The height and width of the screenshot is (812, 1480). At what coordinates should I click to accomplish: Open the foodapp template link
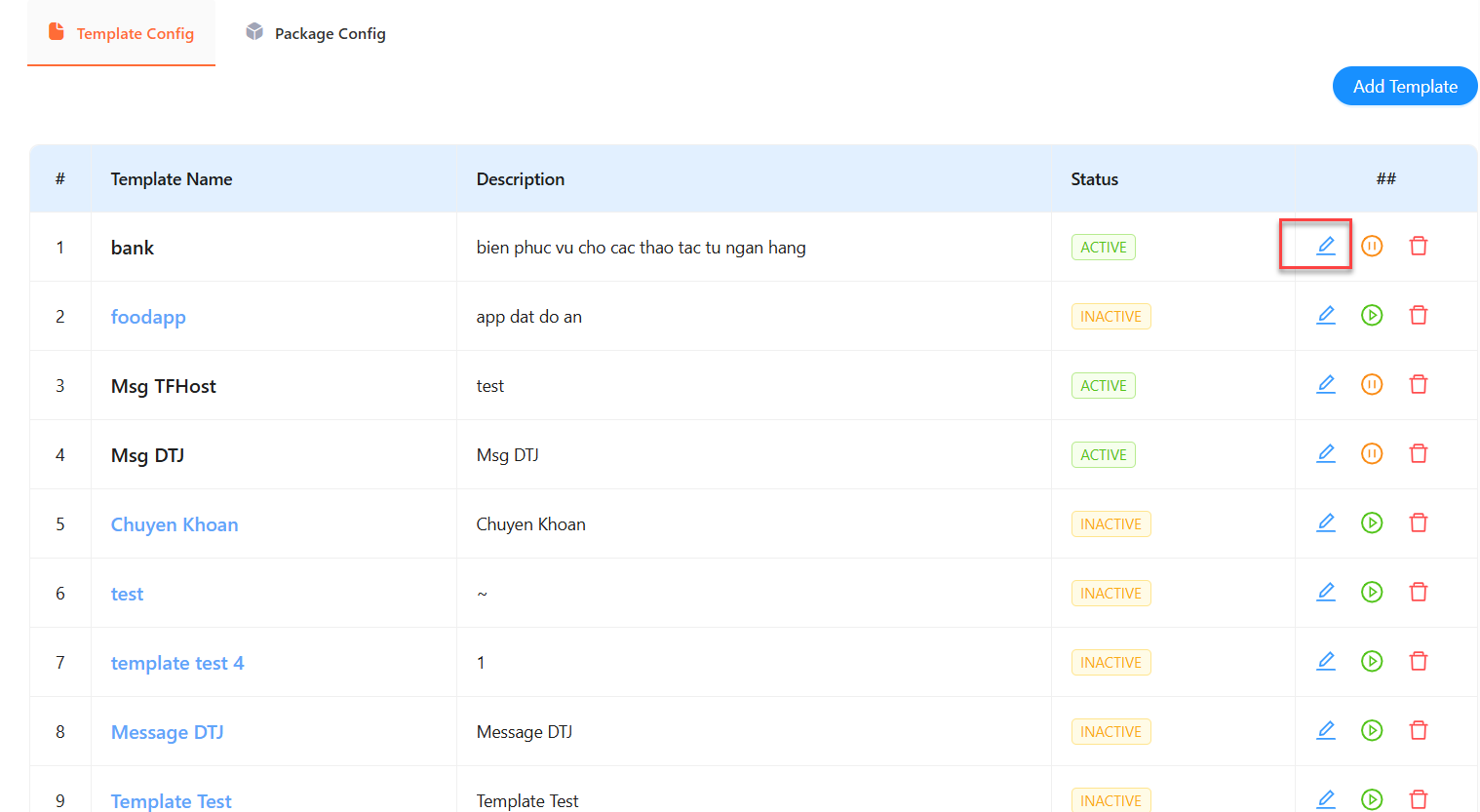[148, 316]
